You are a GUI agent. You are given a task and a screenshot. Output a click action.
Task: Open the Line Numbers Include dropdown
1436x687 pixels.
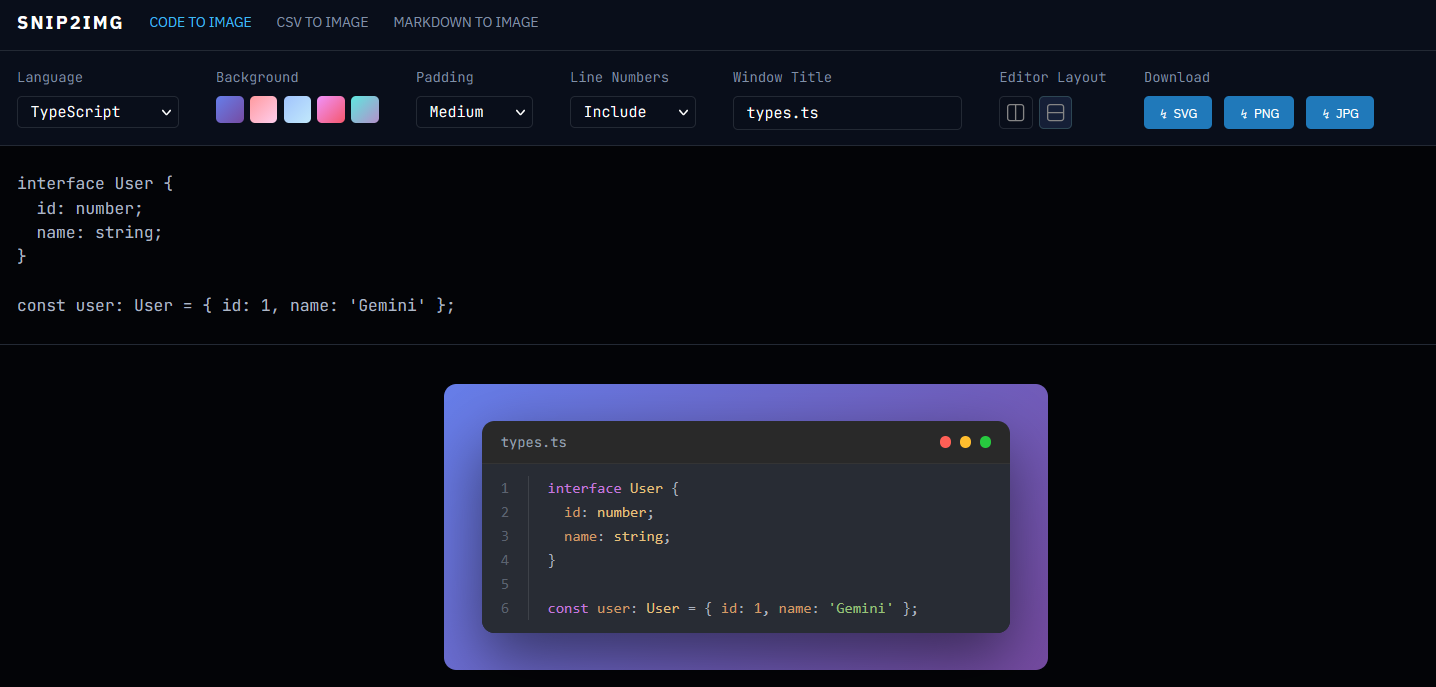pyautogui.click(x=632, y=112)
